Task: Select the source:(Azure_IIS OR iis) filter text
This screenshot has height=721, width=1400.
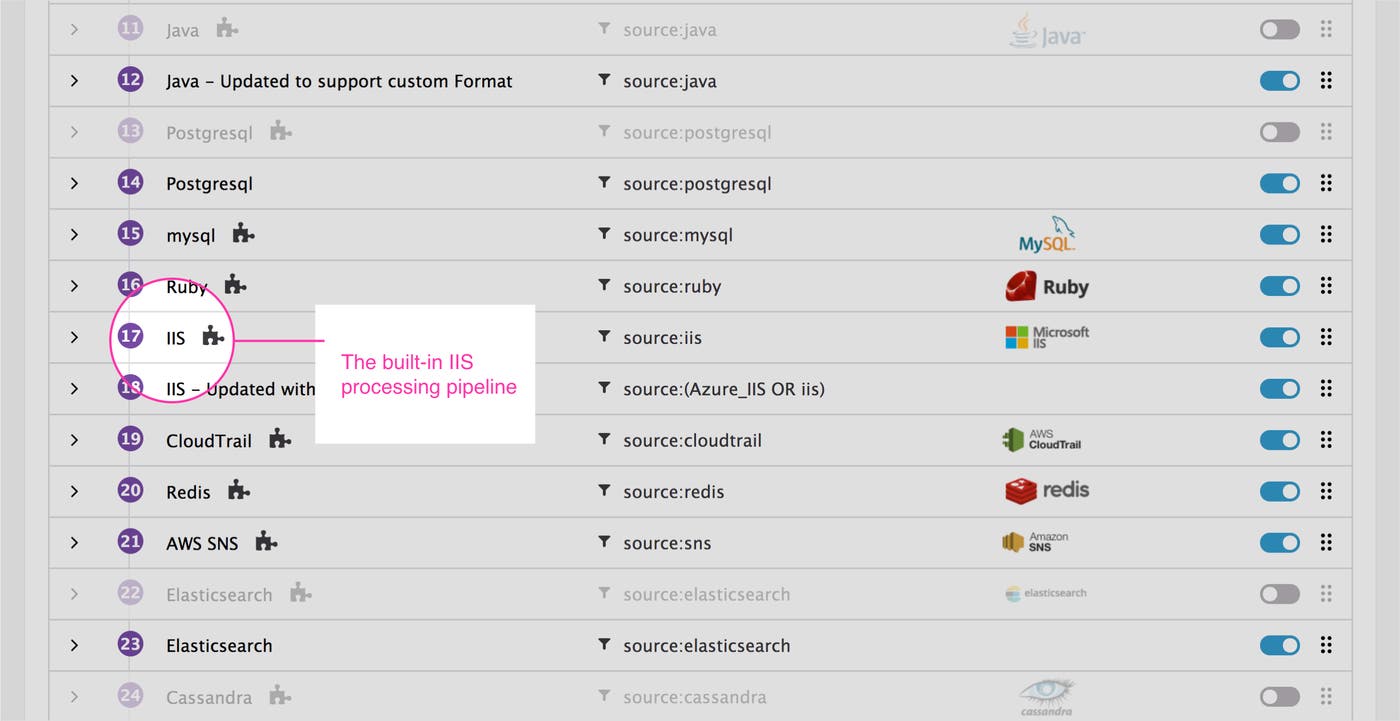Action: click(723, 389)
